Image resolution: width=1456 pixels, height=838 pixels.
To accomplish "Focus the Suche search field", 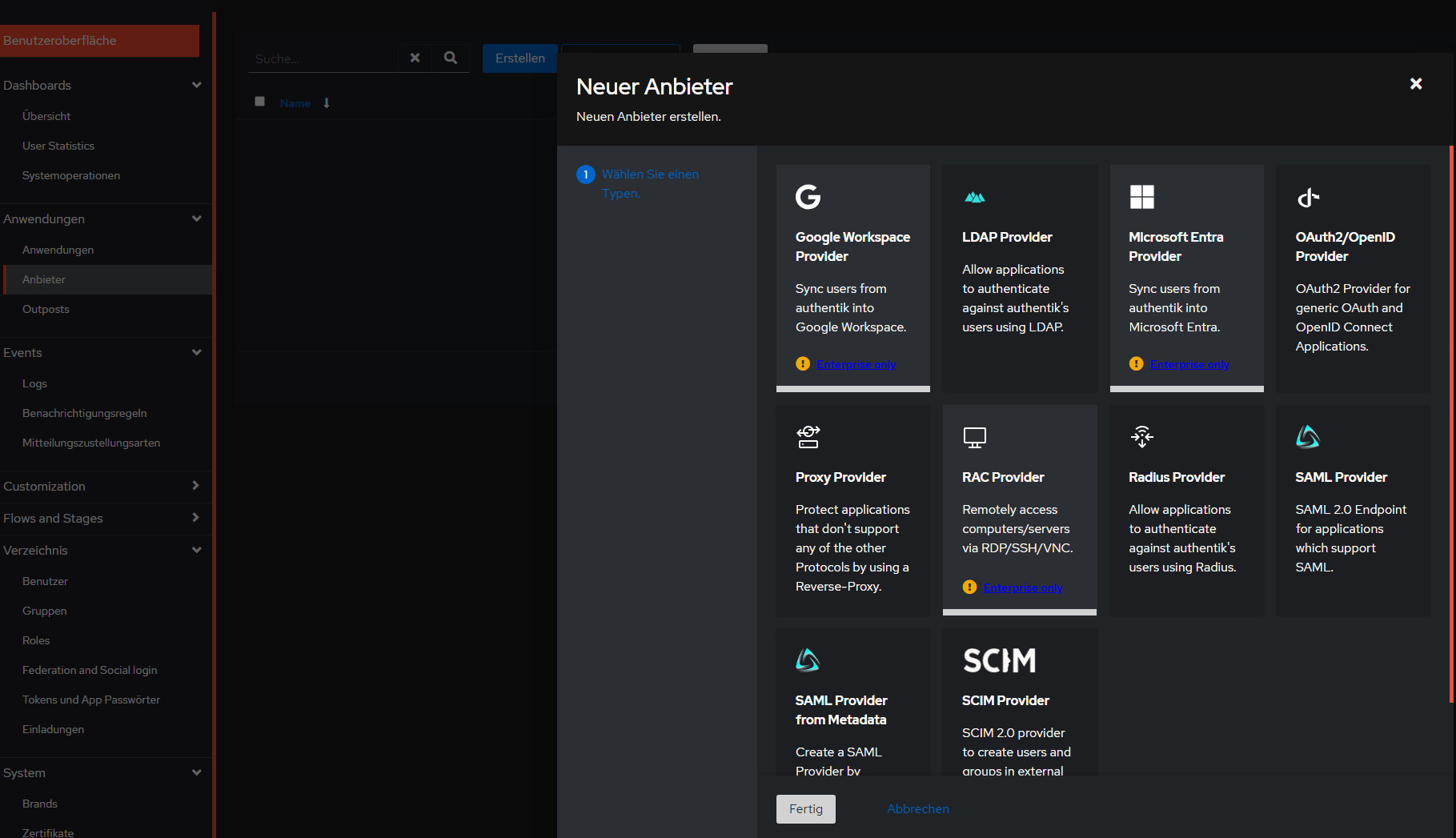I will pyautogui.click(x=323, y=58).
